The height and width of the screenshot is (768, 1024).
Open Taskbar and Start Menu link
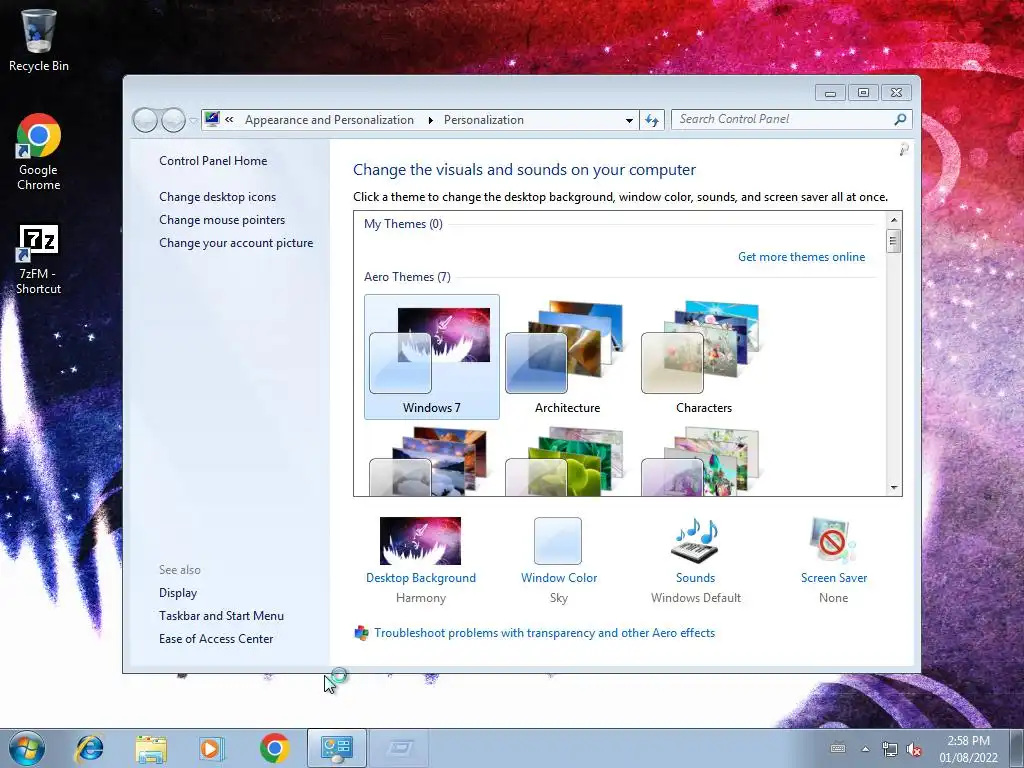pyautogui.click(x=221, y=616)
